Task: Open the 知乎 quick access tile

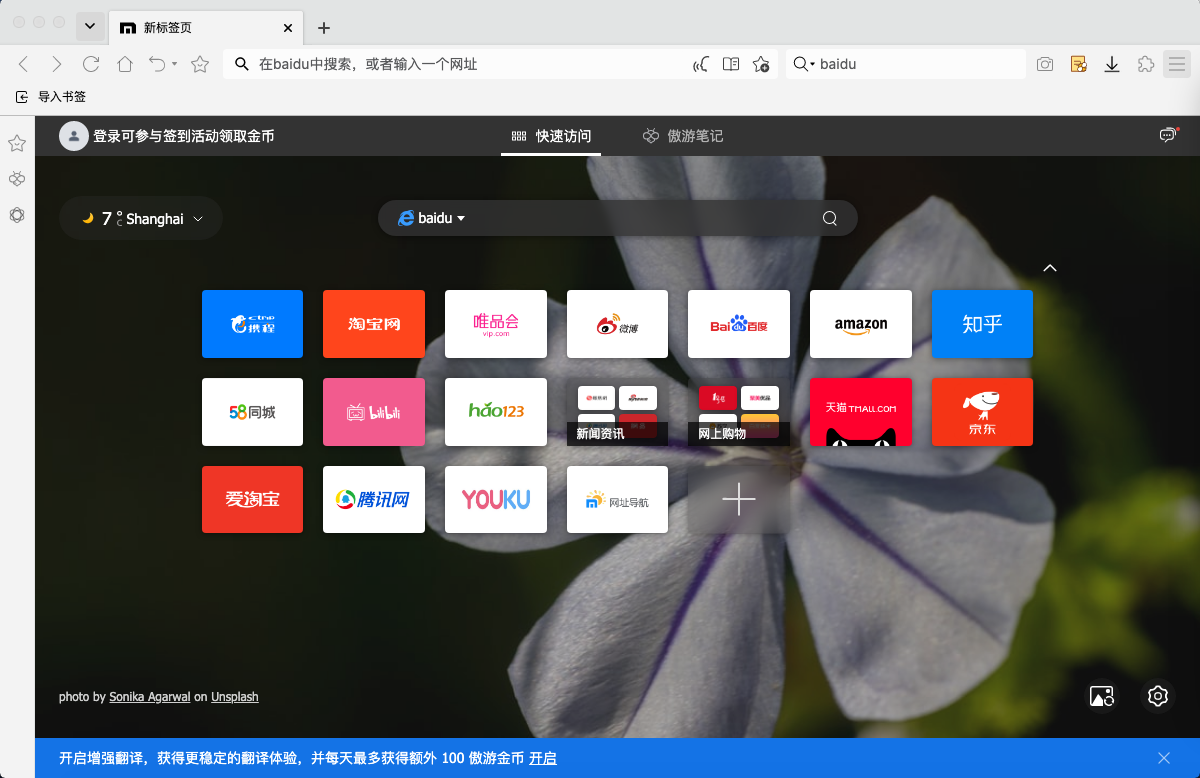Action: click(x=982, y=323)
